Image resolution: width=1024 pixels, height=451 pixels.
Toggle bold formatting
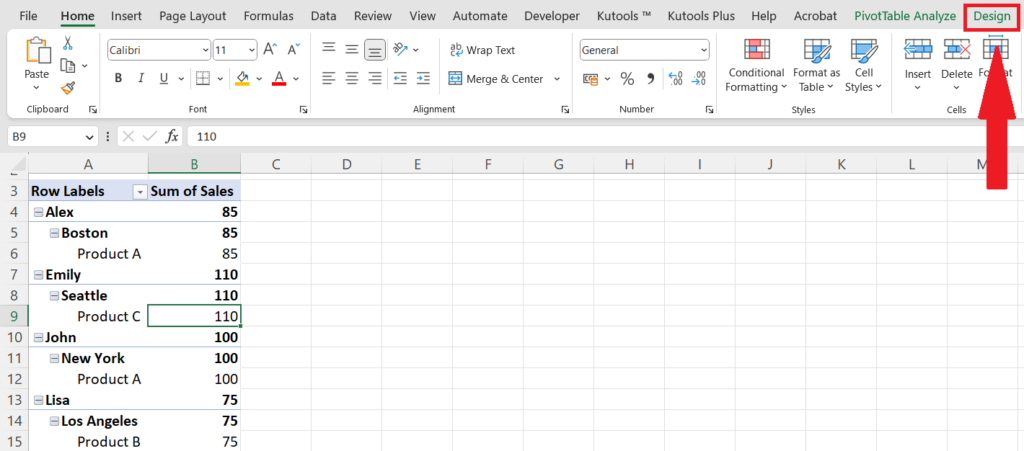118,79
